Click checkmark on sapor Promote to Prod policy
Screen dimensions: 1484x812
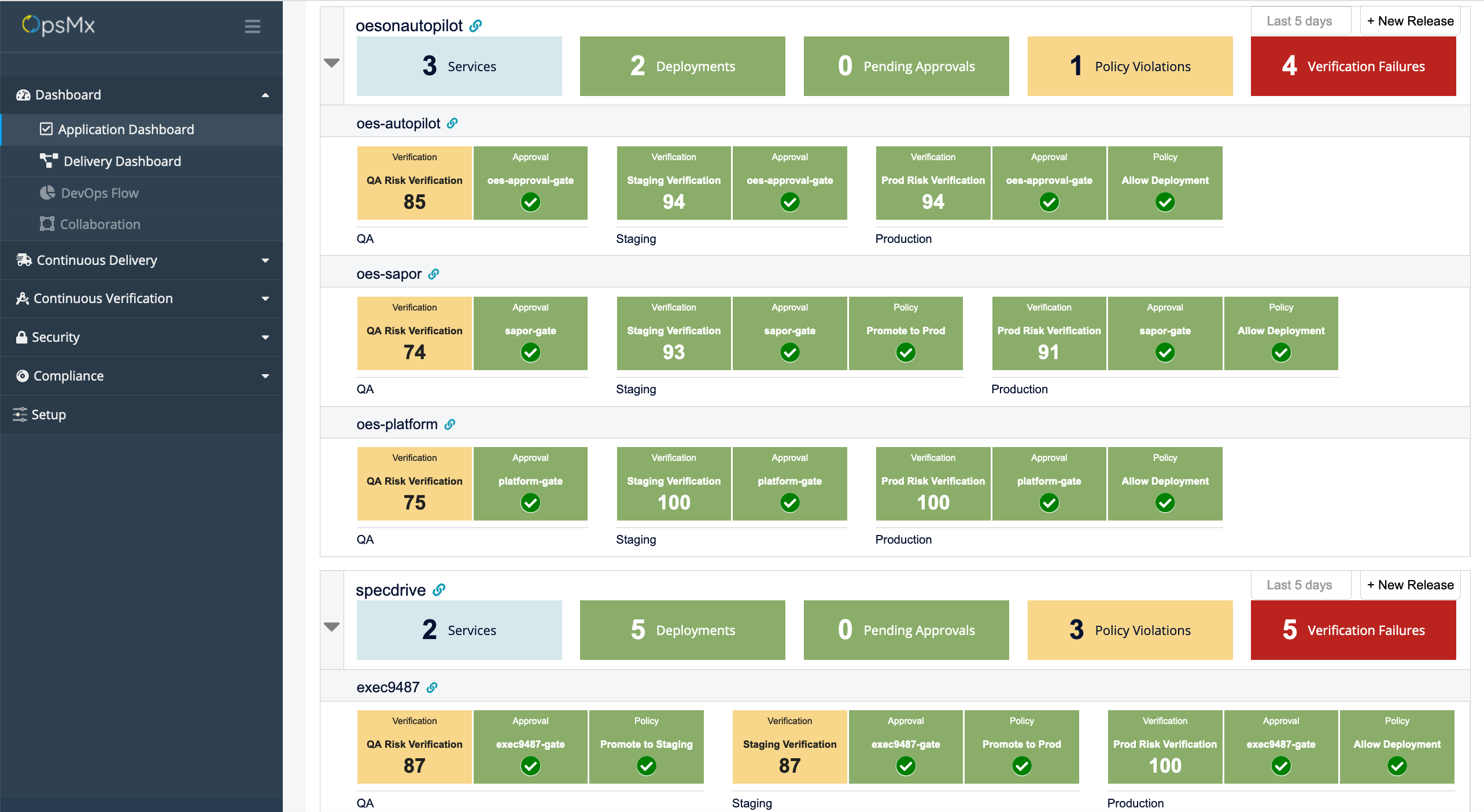(906, 352)
